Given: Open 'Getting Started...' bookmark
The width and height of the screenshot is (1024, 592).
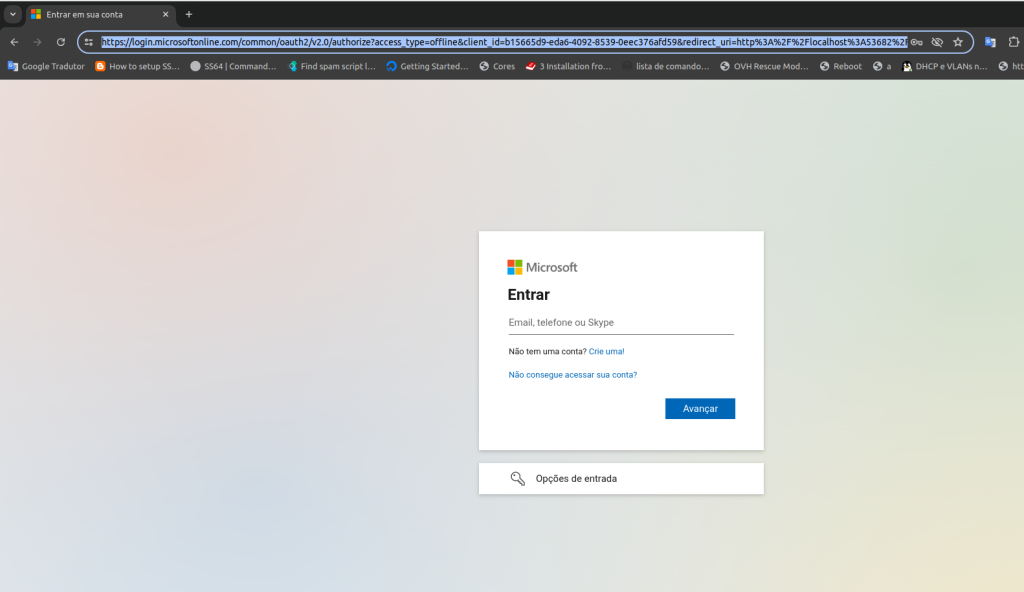Looking at the screenshot, I should (x=427, y=66).
